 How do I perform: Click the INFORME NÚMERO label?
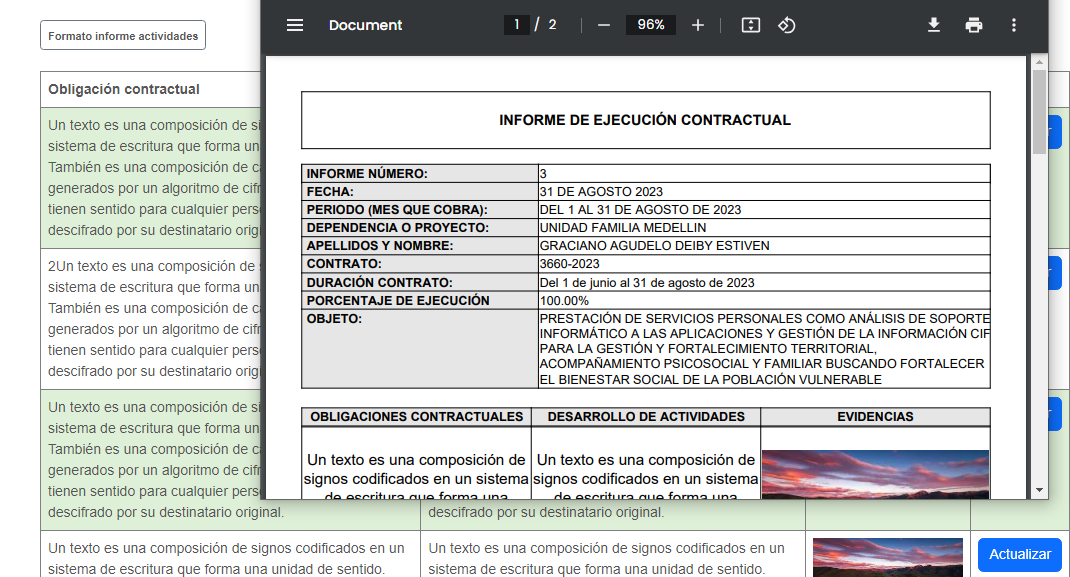click(x=367, y=174)
